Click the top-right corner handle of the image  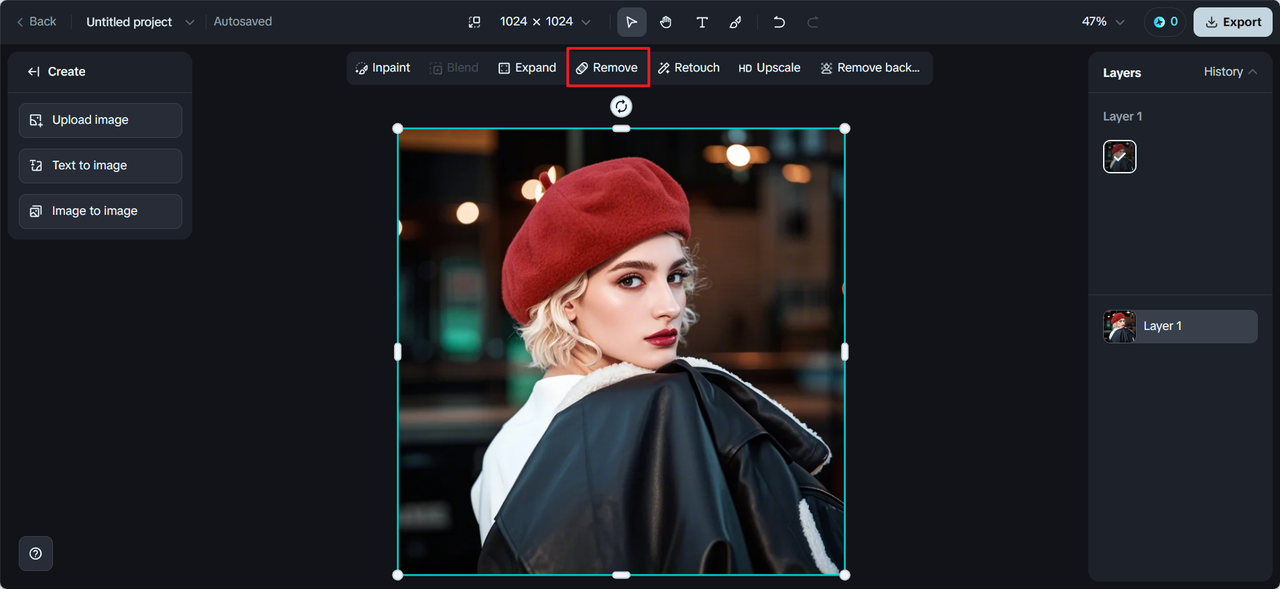(x=845, y=128)
